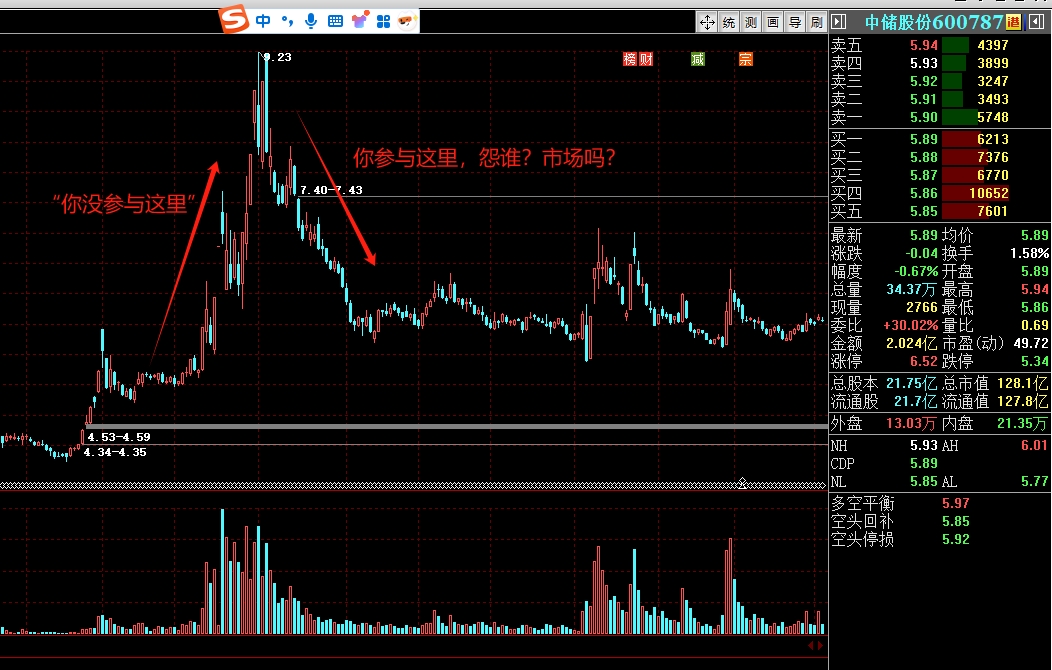
Task: Select the 卖一 ask row at 5.90
Action: tap(939, 117)
